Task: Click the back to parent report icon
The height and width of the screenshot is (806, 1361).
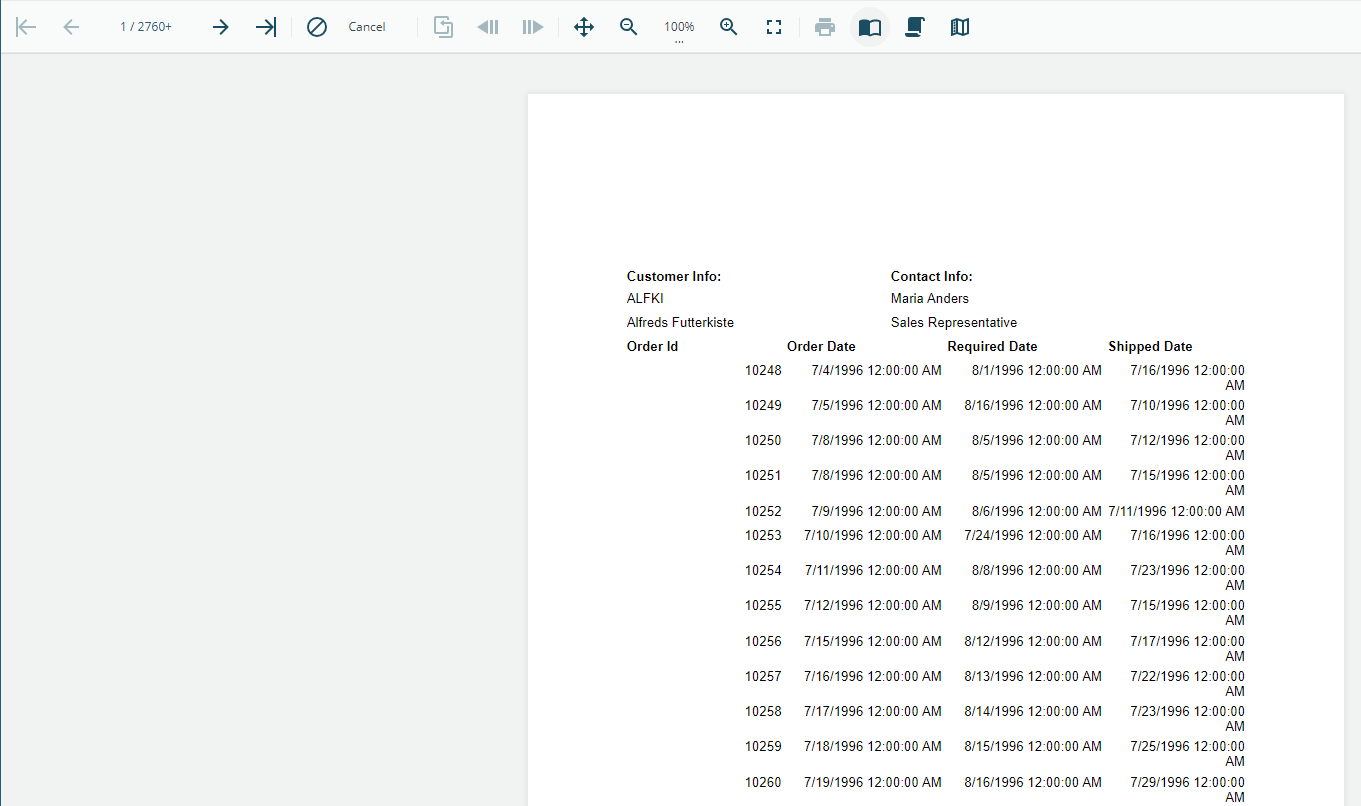Action: pyautogui.click(x=443, y=27)
